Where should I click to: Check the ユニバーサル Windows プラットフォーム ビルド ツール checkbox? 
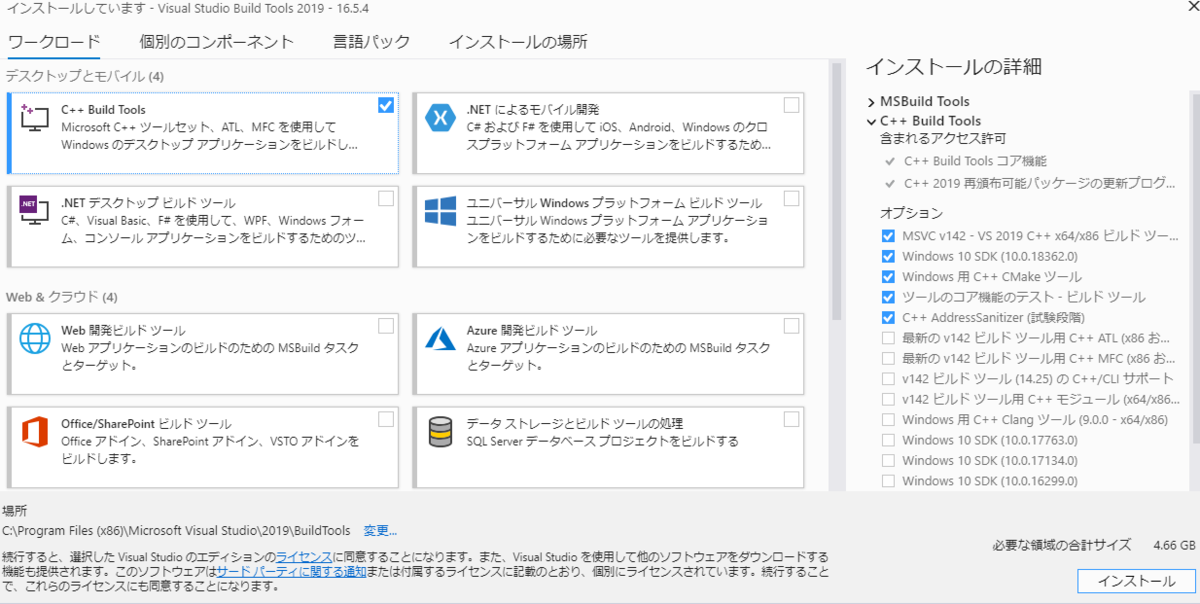(x=792, y=198)
